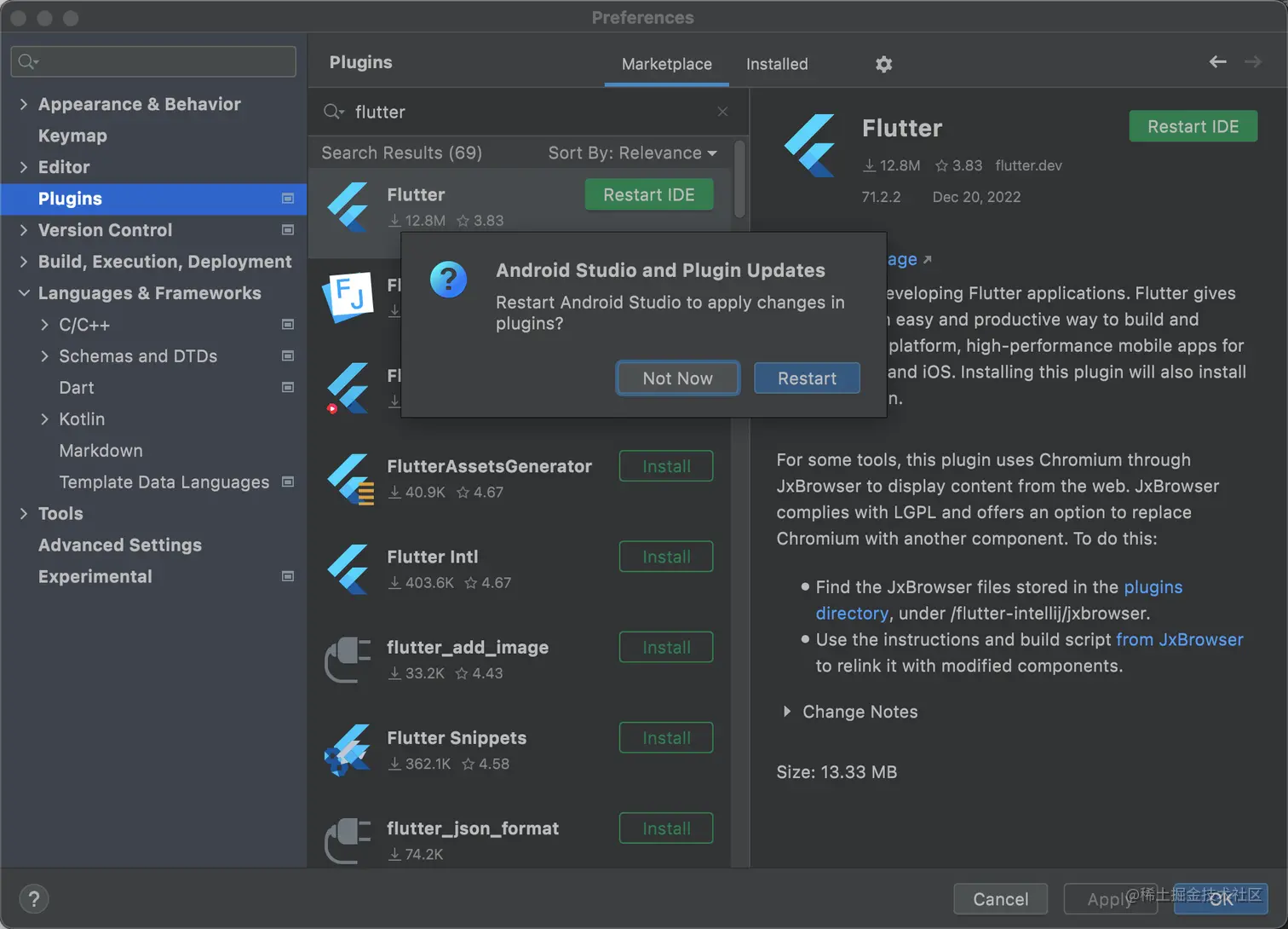Screen dimensions: 1288x929
Task: Select Markdown under Languages & Frameworks
Action: pos(101,451)
